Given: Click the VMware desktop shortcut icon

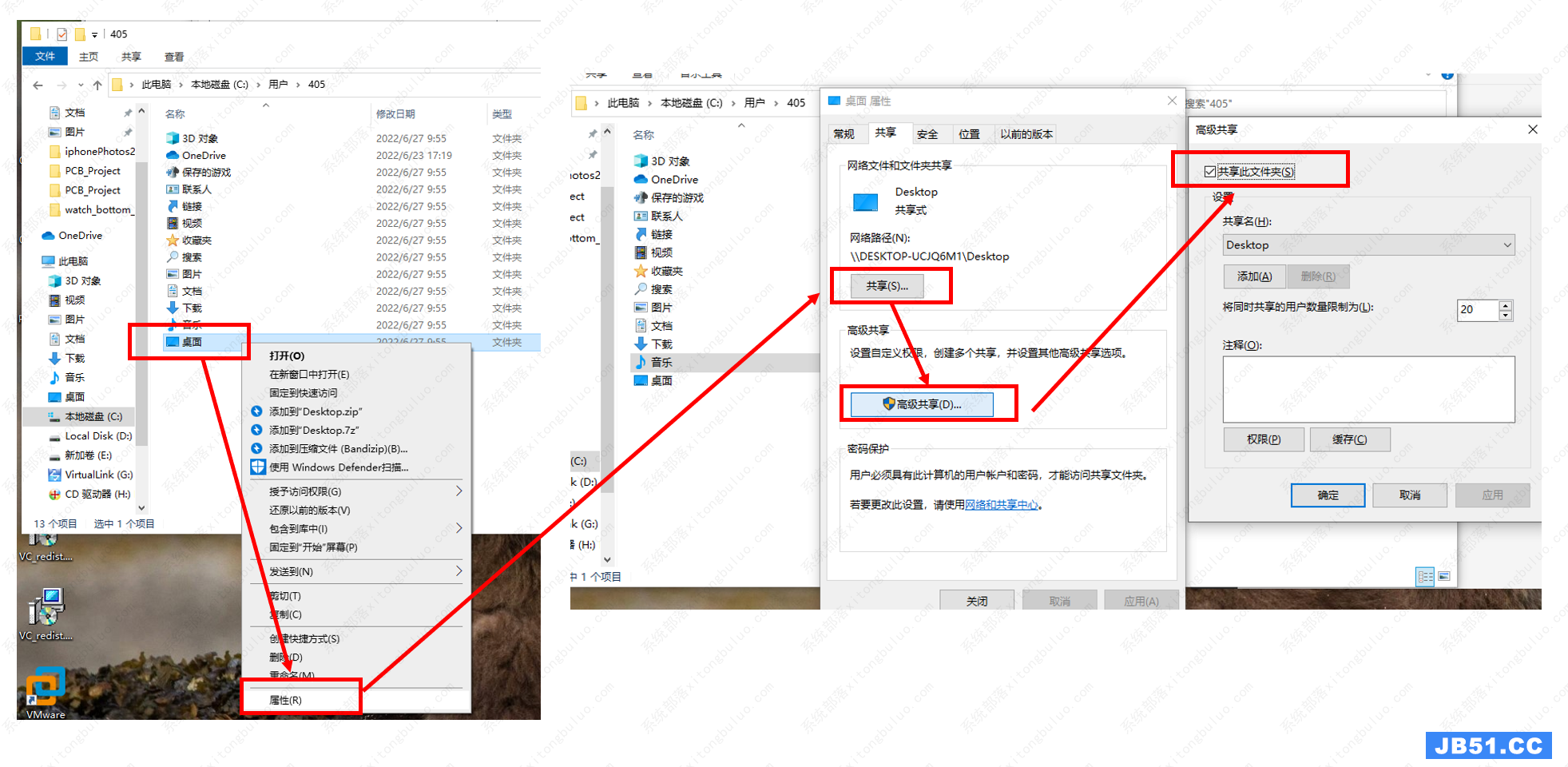Looking at the screenshot, I should pyautogui.click(x=45, y=688).
